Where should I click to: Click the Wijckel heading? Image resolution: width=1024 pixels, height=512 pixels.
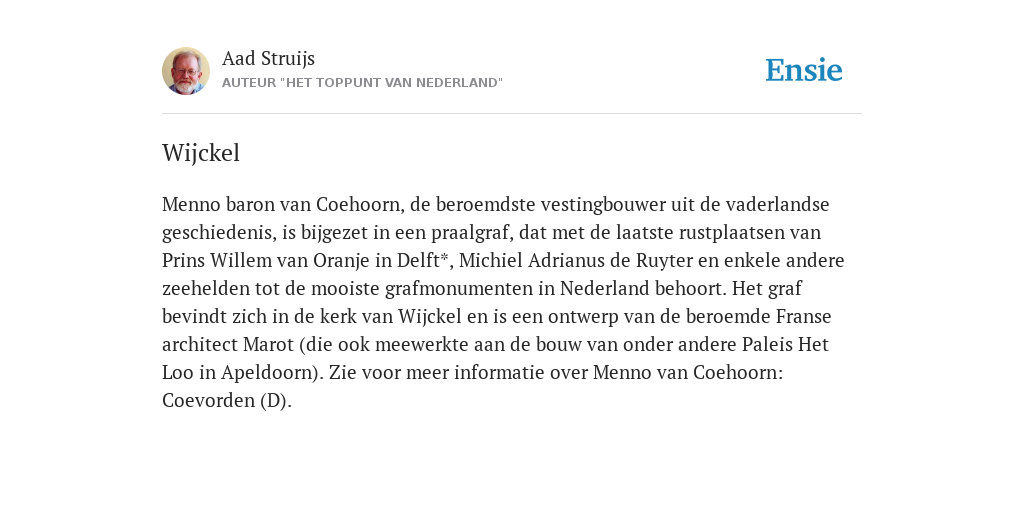[x=201, y=153]
